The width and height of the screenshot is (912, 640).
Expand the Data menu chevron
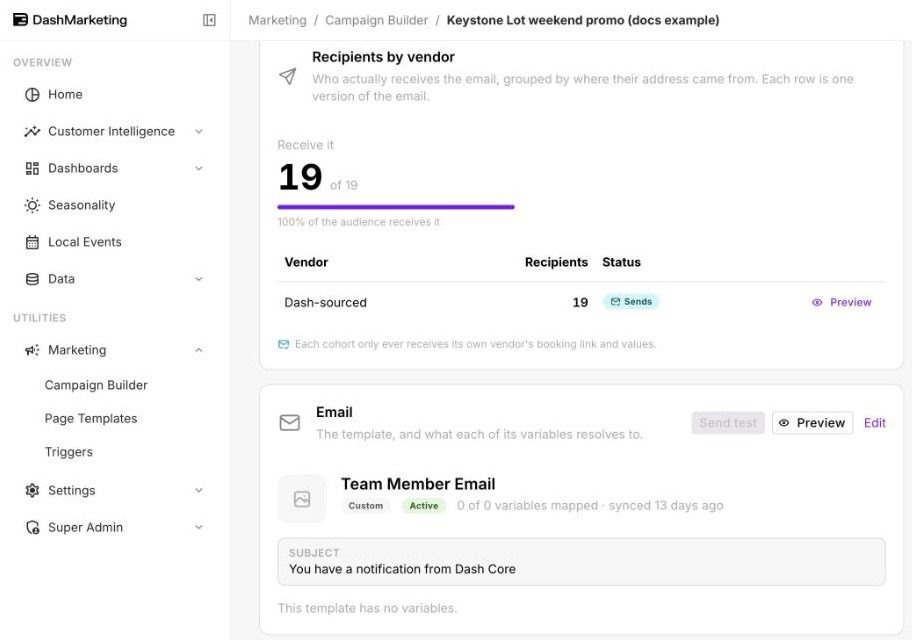(x=199, y=279)
